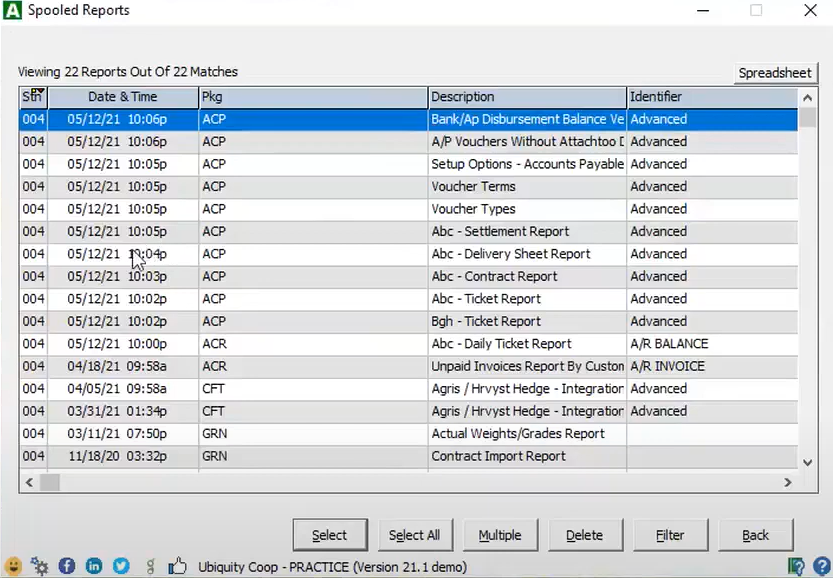
Task: Open the Spreadsheet view
Action: pos(775,72)
